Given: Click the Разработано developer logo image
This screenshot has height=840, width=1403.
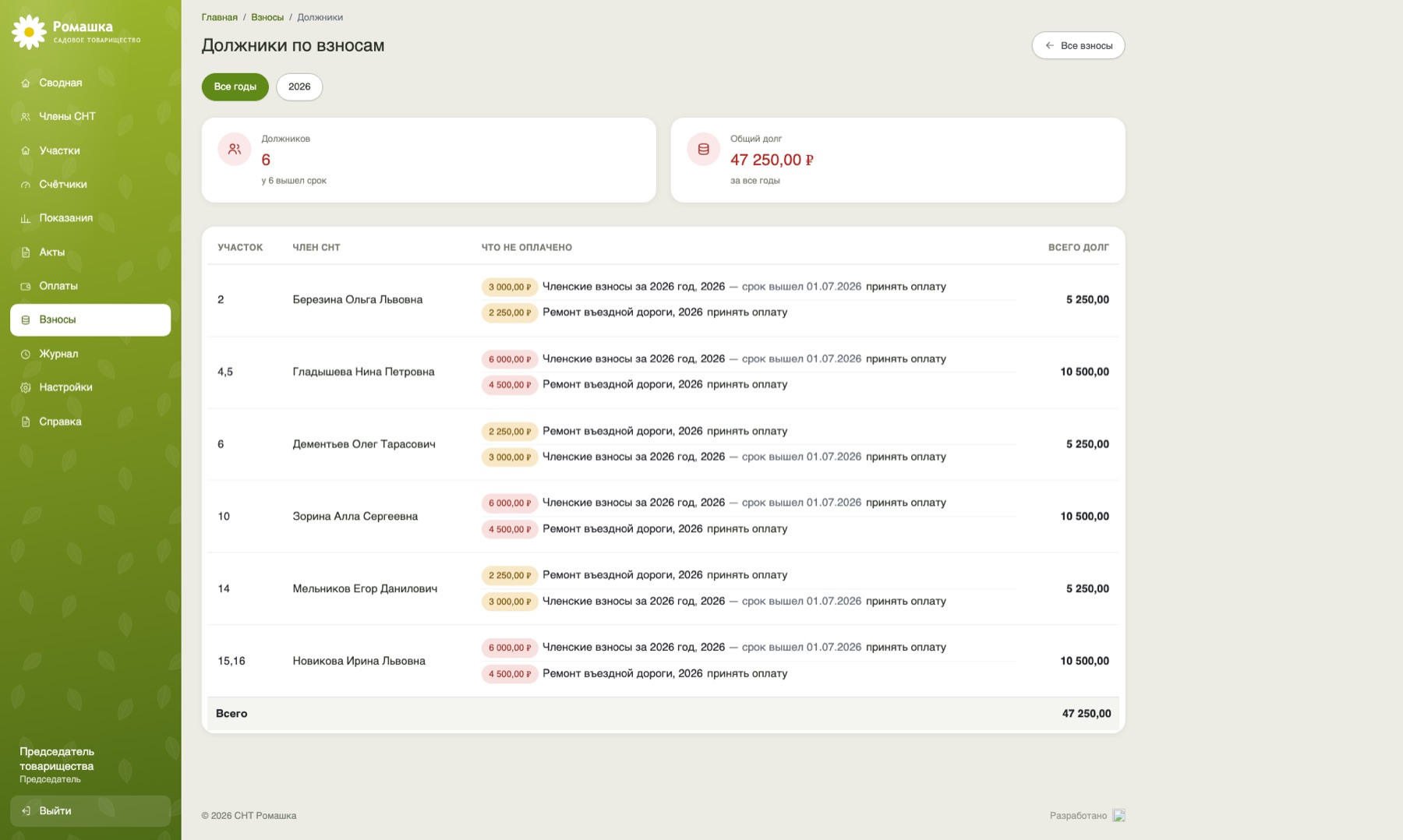Looking at the screenshot, I should coord(1119,815).
